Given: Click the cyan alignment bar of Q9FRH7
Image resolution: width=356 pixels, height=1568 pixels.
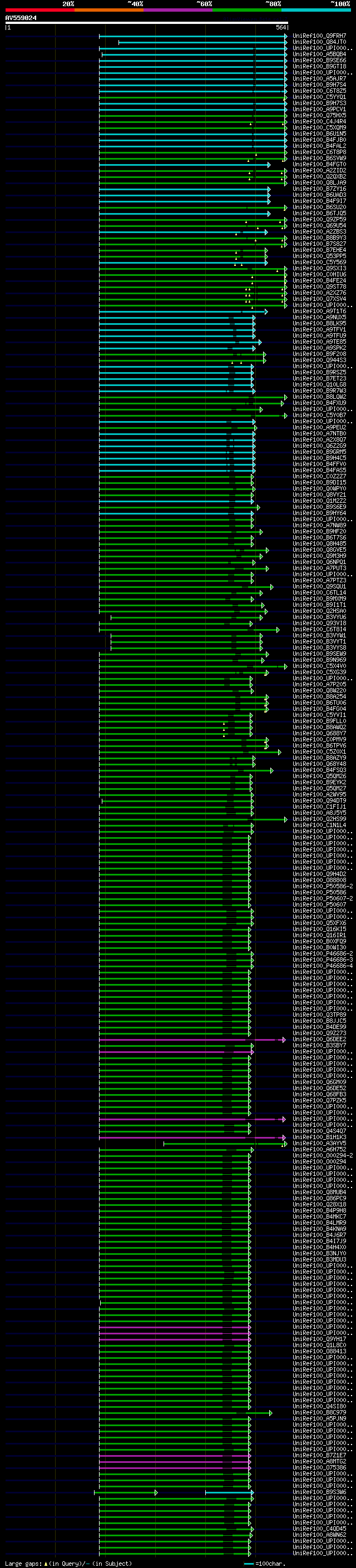Looking at the screenshot, I should [x=193, y=36].
